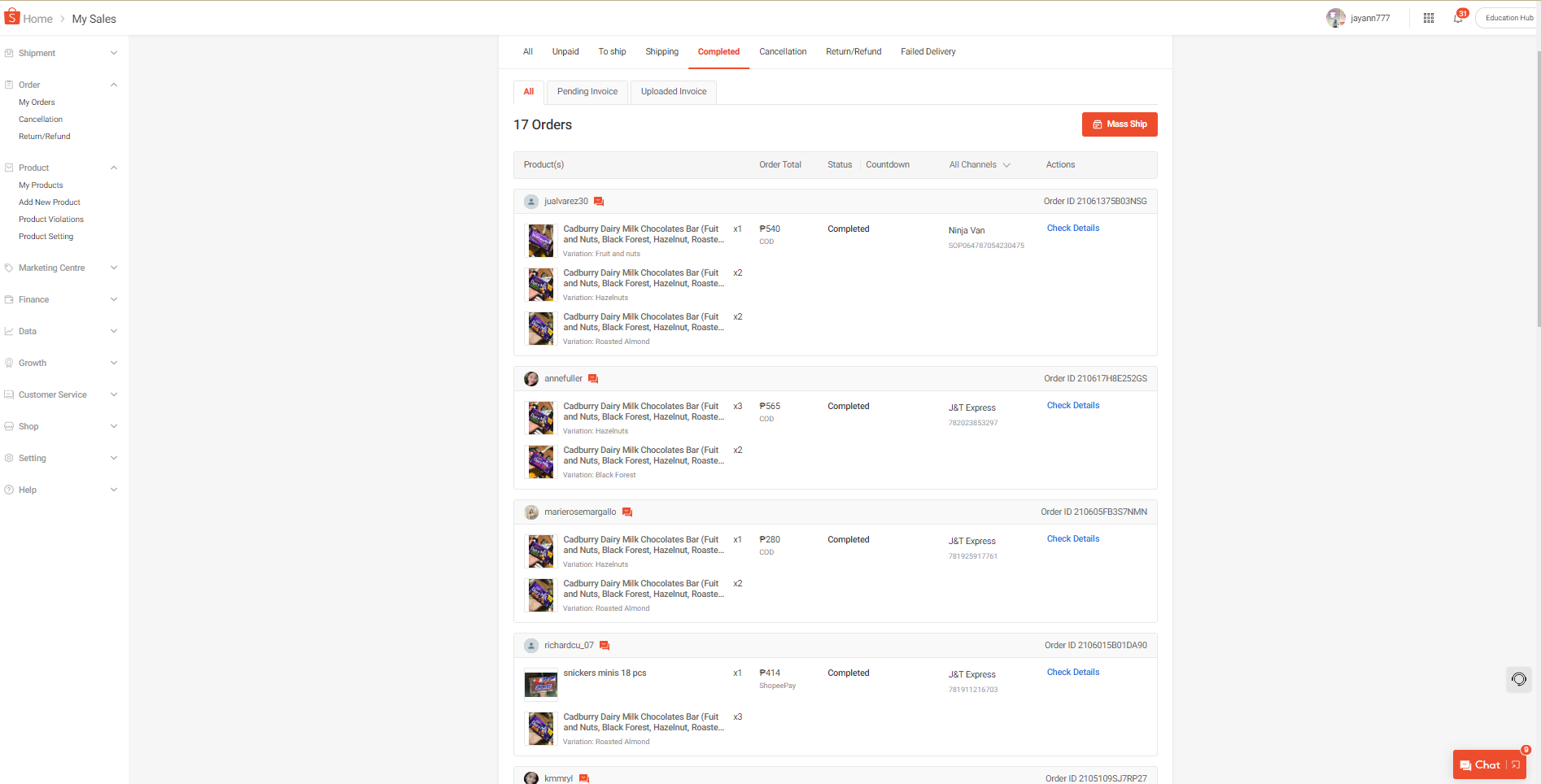The height and width of the screenshot is (784, 1541).
Task: Expand the Data section chevron
Action: coord(114,332)
